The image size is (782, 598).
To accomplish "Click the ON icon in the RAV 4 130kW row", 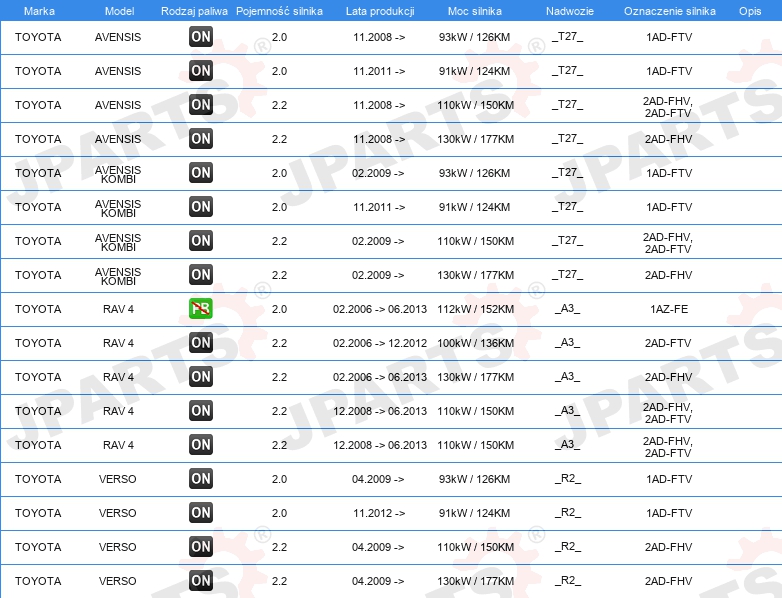I will (x=201, y=376).
